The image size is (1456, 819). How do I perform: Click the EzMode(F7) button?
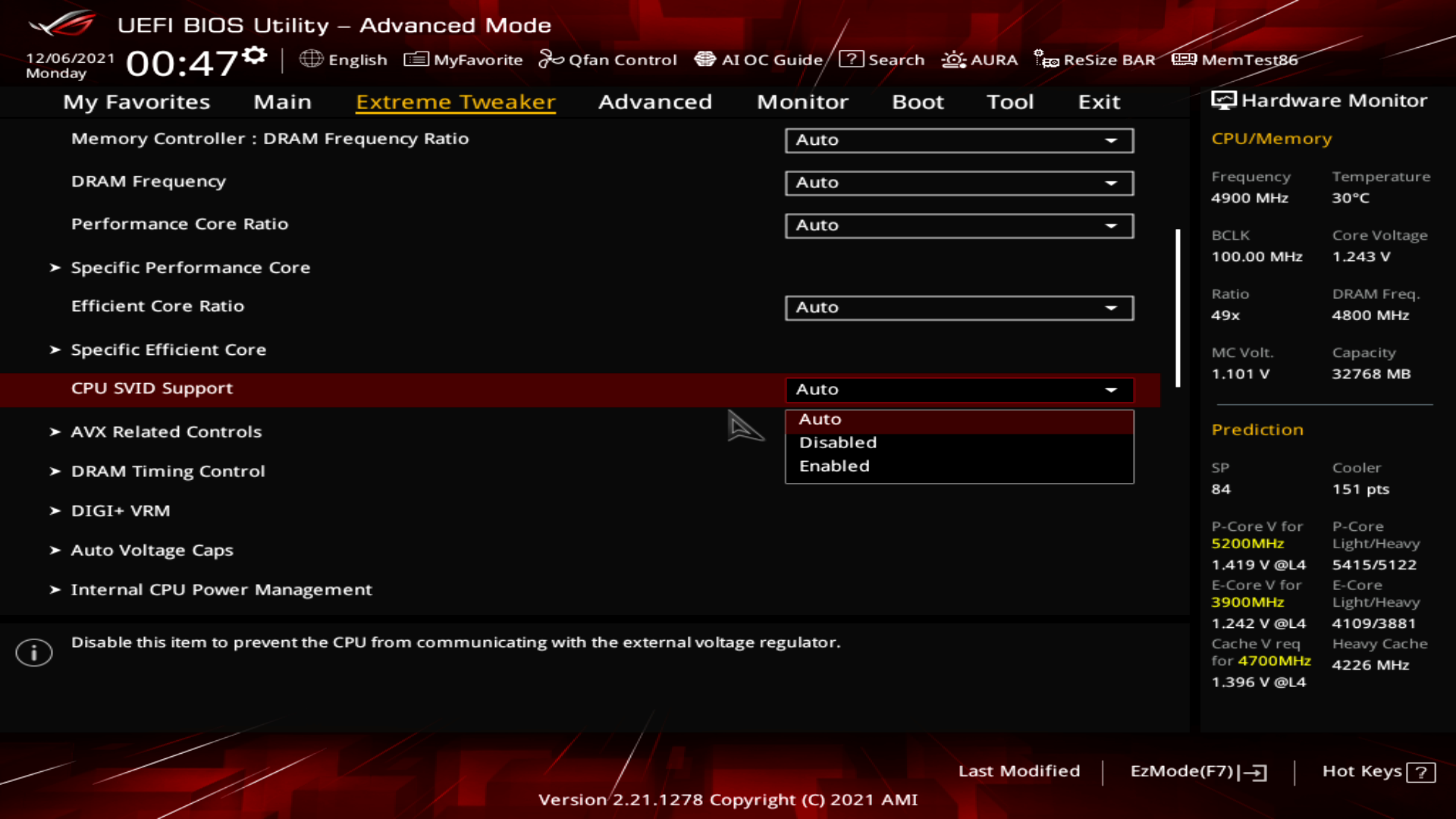point(1198,771)
